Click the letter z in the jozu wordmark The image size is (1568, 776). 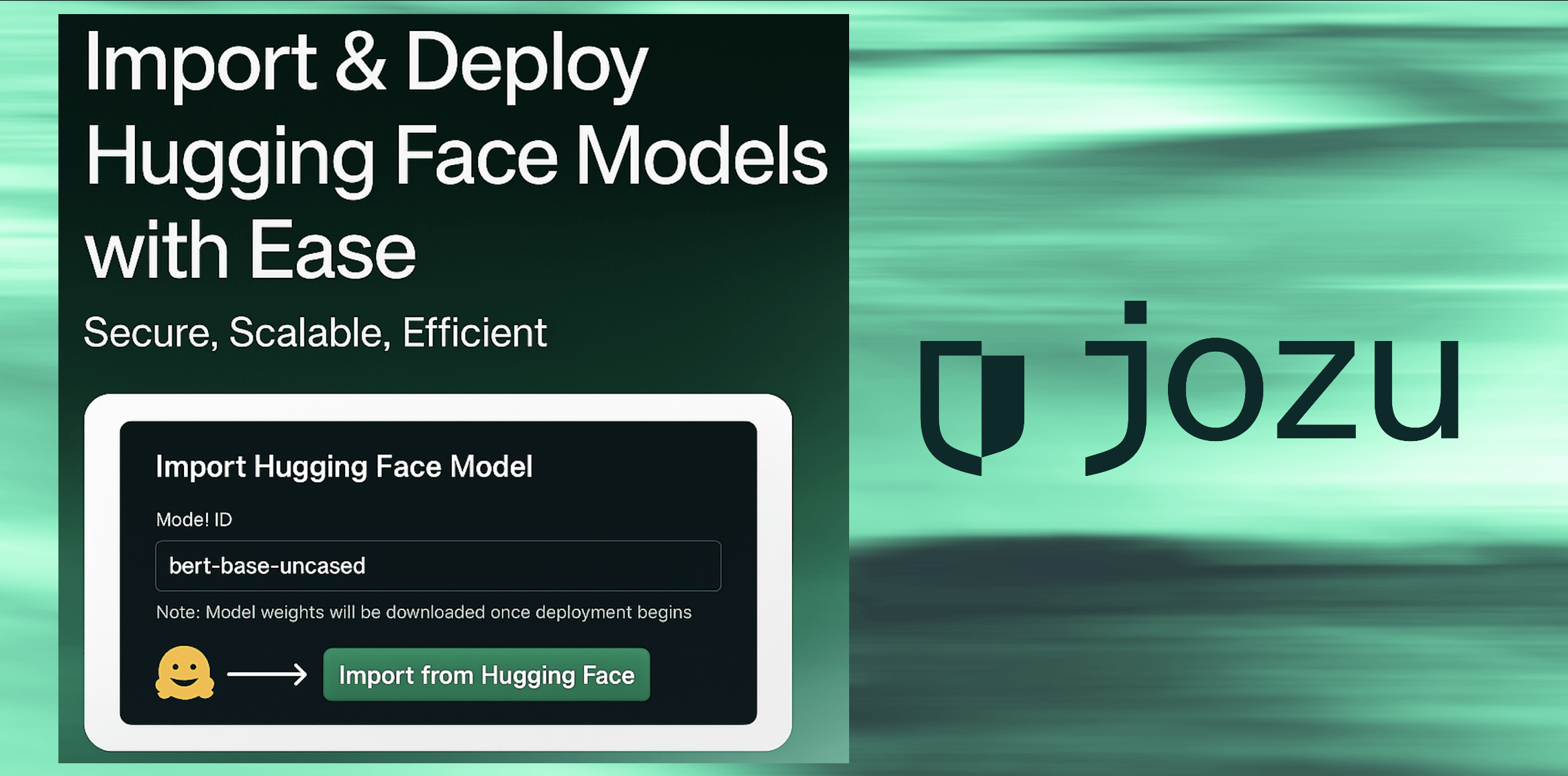click(x=1316, y=389)
